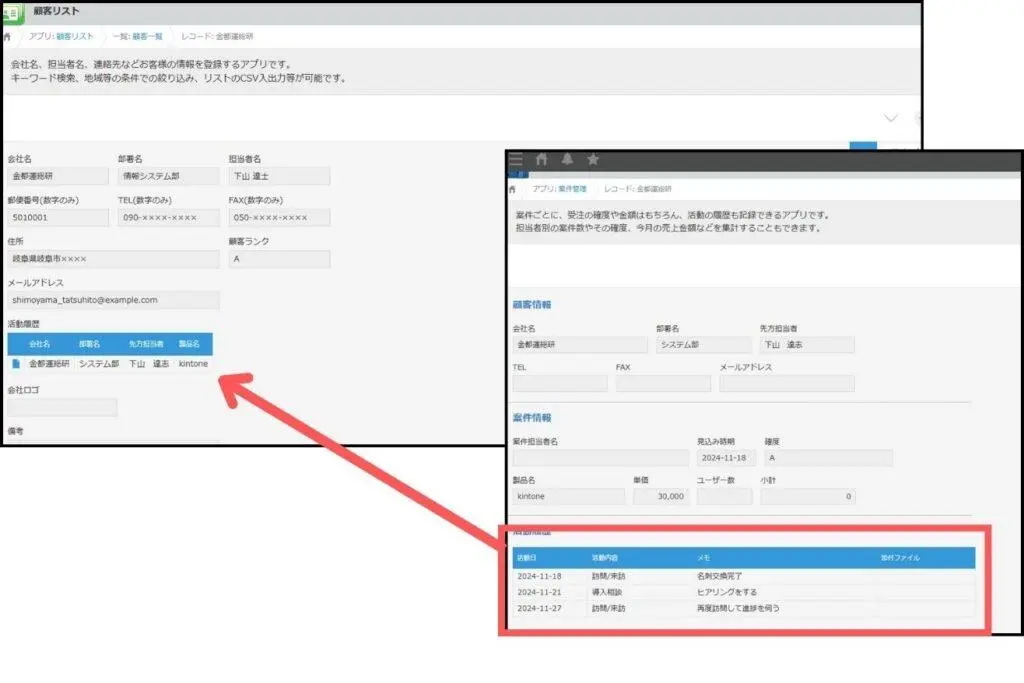Click the 見込み時期 date field 2024-11-18
The image size is (1024, 683).
point(726,458)
